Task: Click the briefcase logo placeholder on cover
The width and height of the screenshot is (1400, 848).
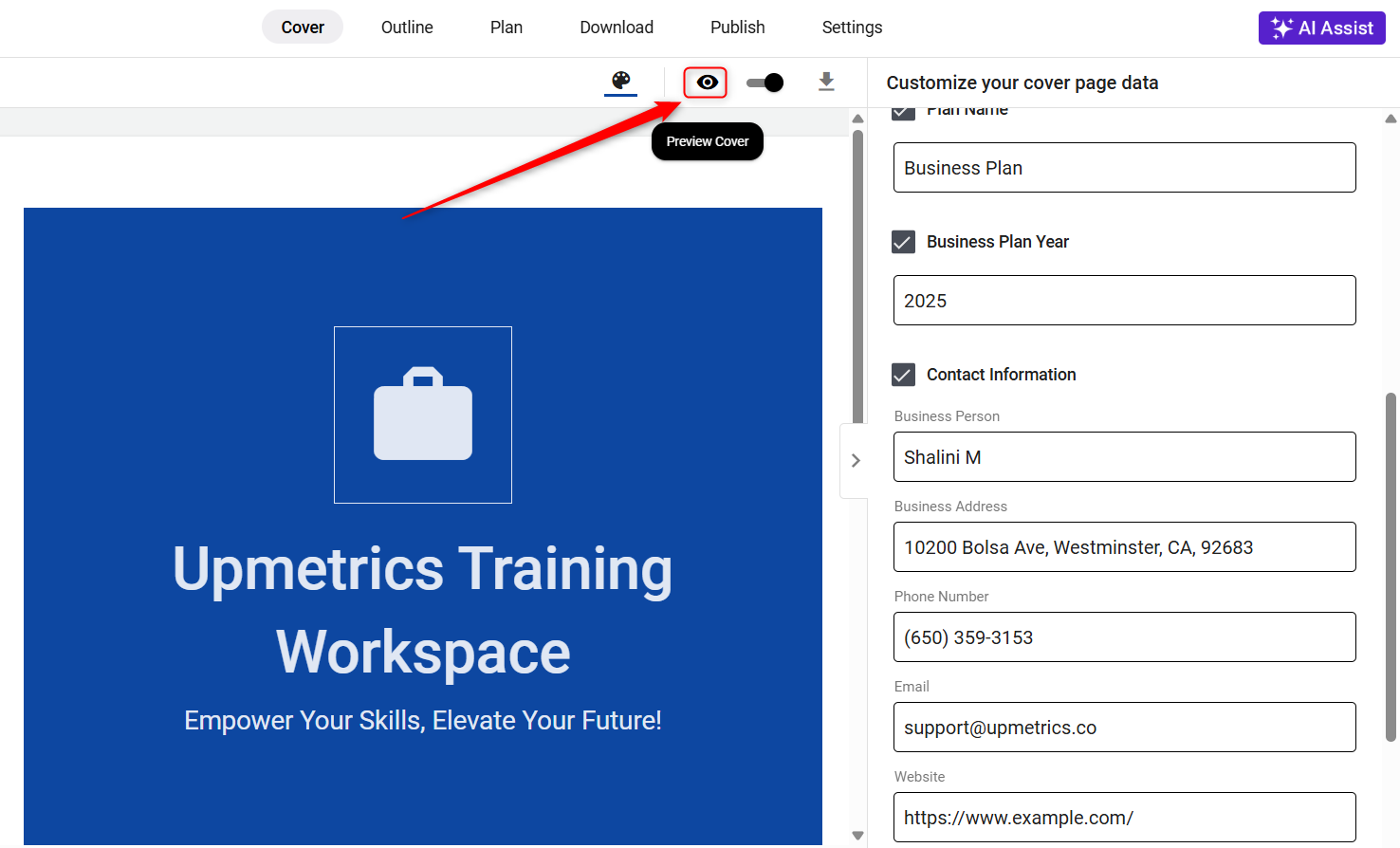Action: coord(423,415)
